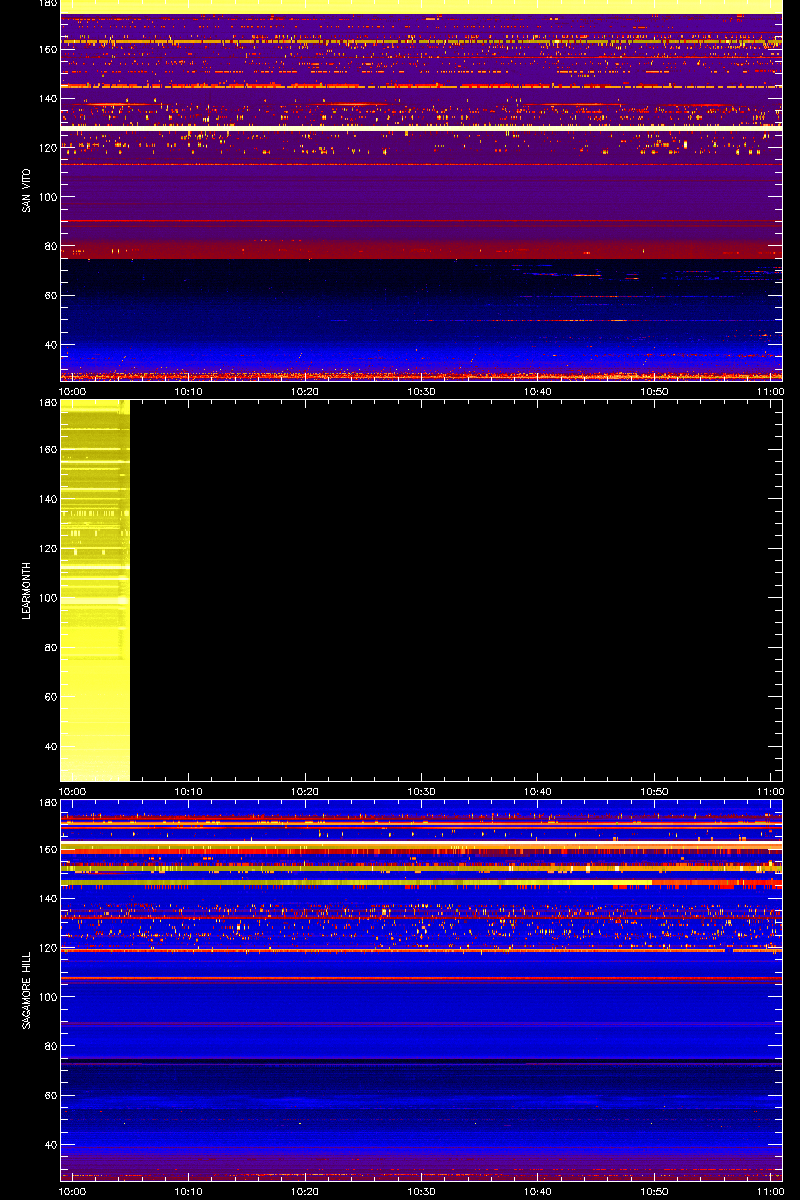
Task: Select the Sagamore Hill spectrogram panel
Action: 421,990
